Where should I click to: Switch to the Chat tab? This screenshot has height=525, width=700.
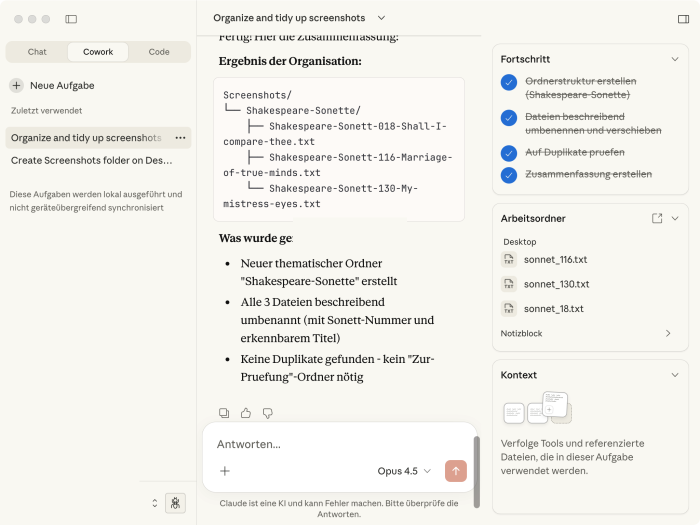[37, 52]
